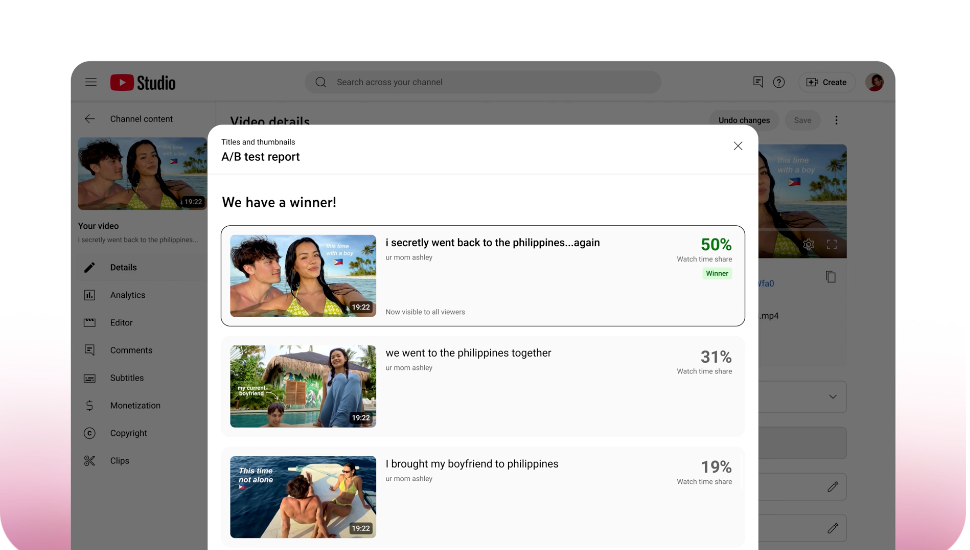
Task: Select Analytics in the sidebar
Action: pos(143,295)
